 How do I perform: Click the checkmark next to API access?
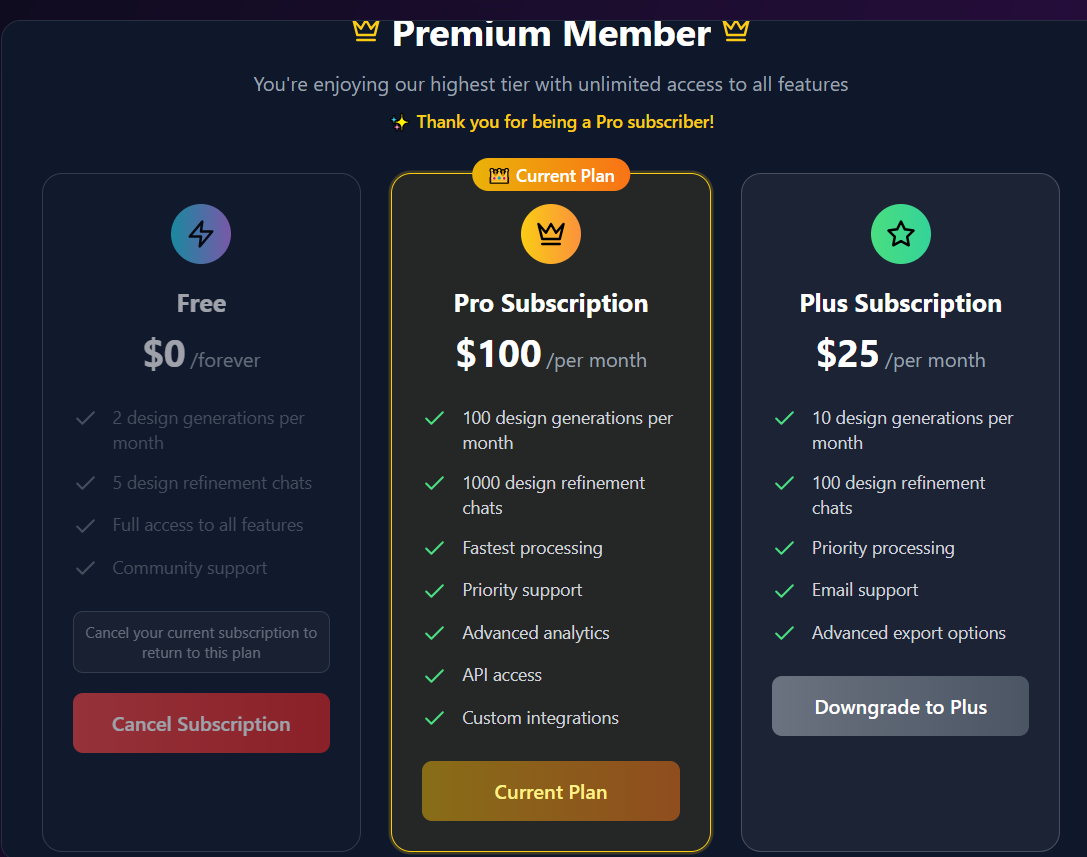tap(434, 676)
